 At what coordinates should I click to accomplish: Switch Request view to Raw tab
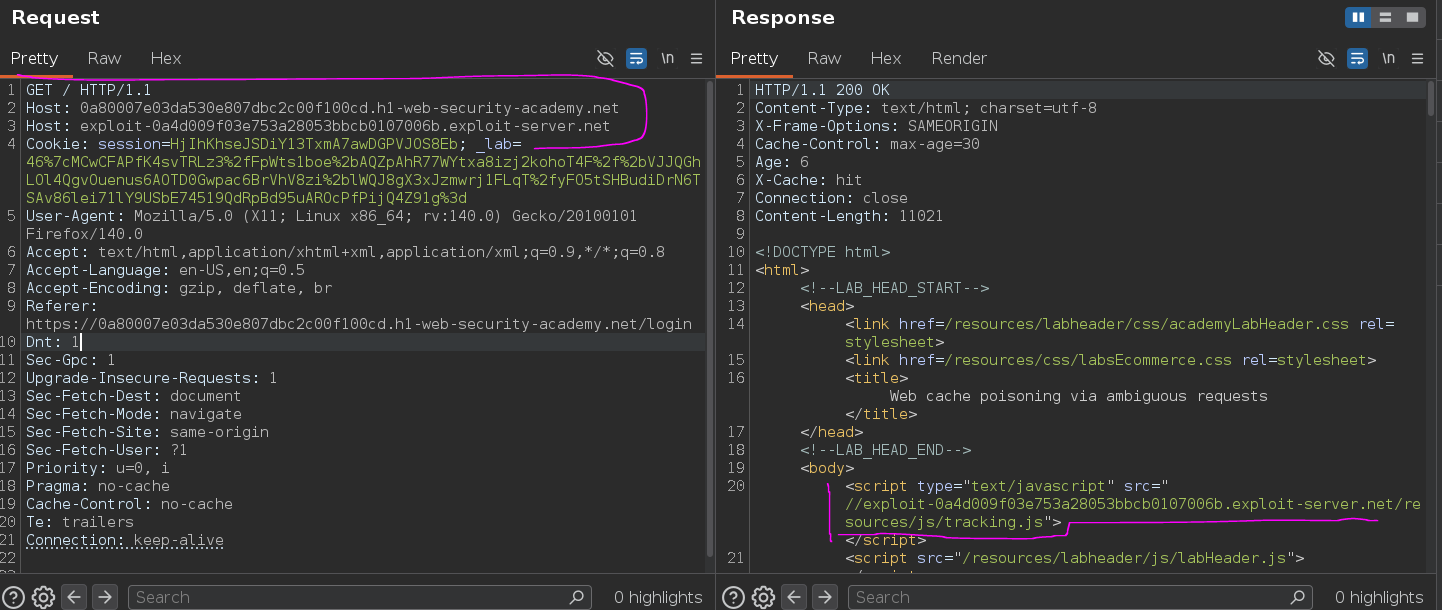[104, 58]
